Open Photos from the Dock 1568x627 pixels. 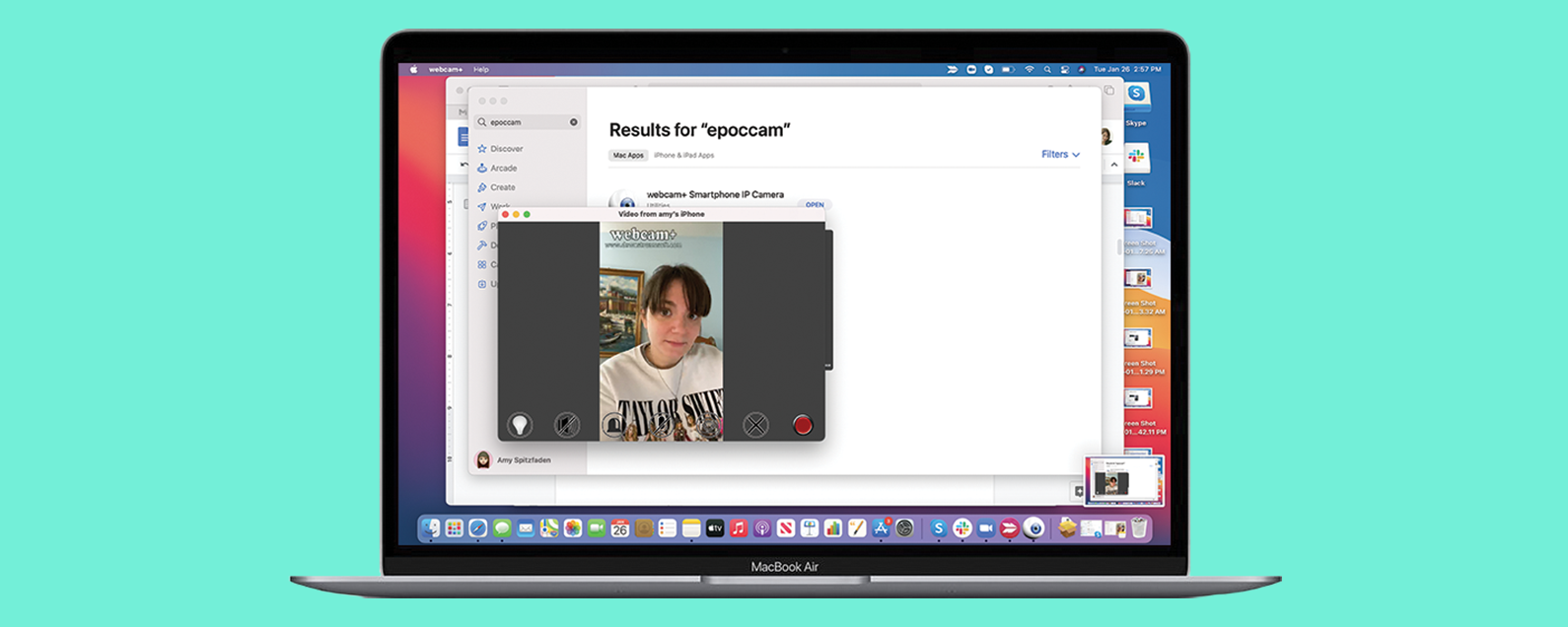(x=573, y=528)
